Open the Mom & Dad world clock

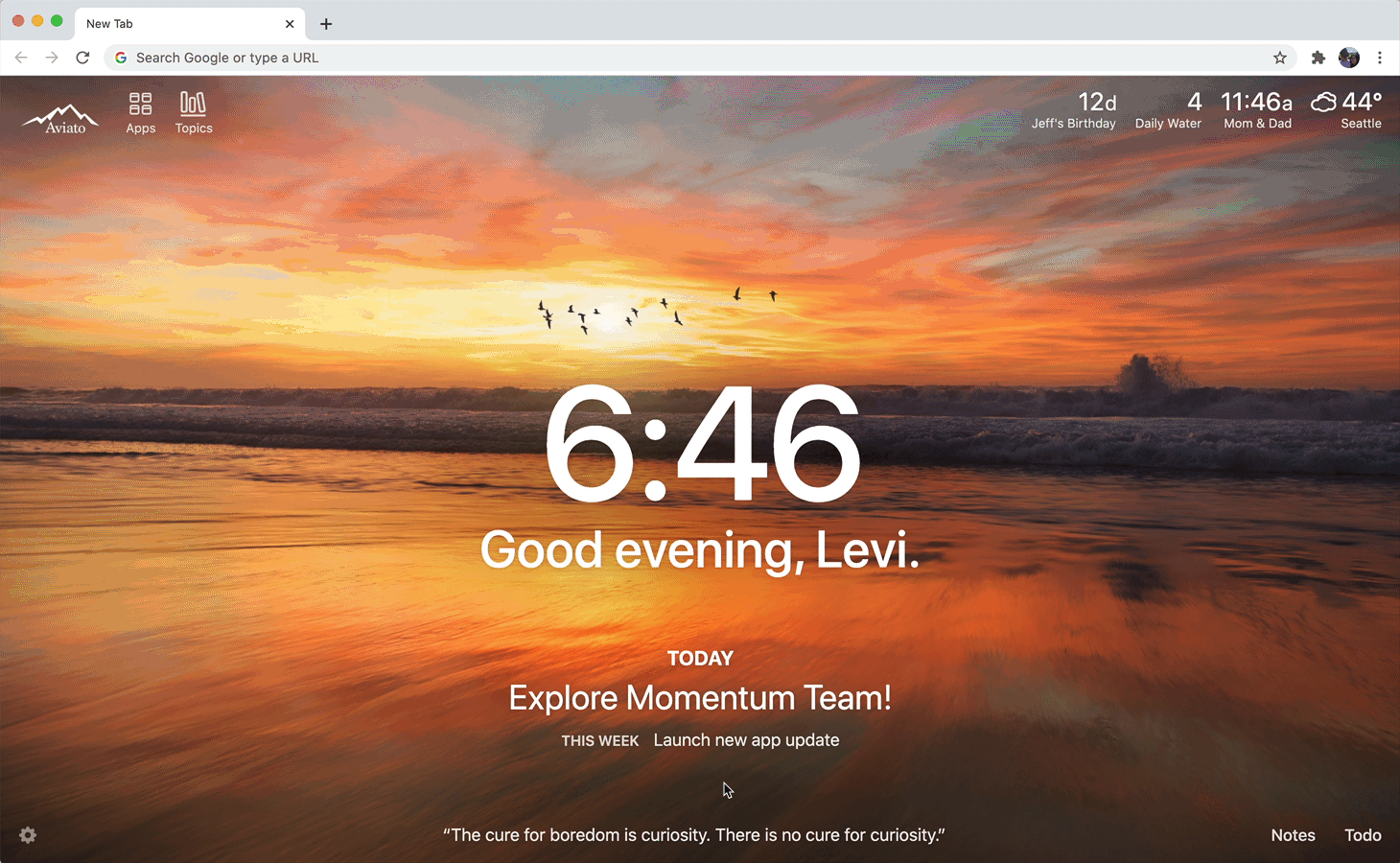pyautogui.click(x=1257, y=110)
